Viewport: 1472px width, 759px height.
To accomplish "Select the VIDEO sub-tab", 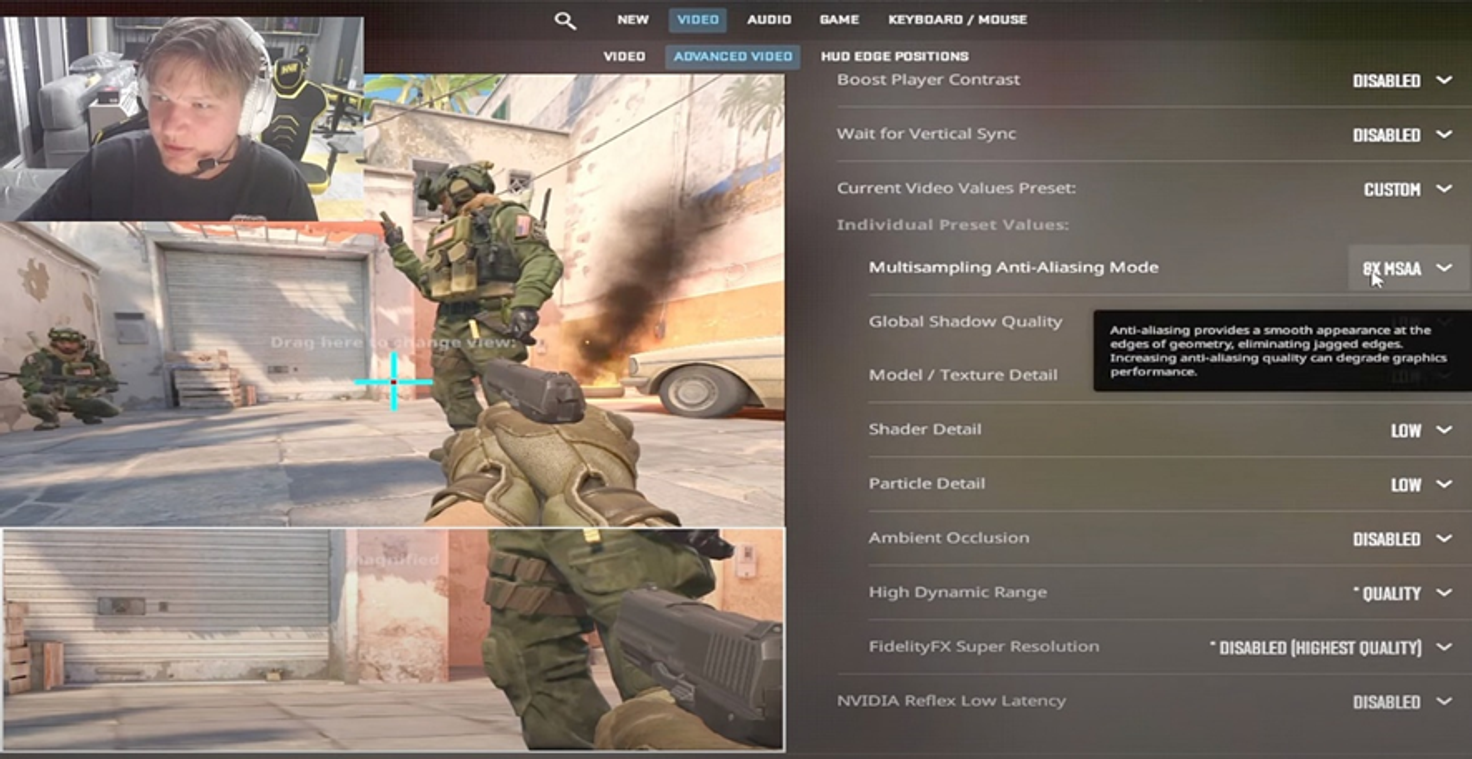I will (624, 56).
